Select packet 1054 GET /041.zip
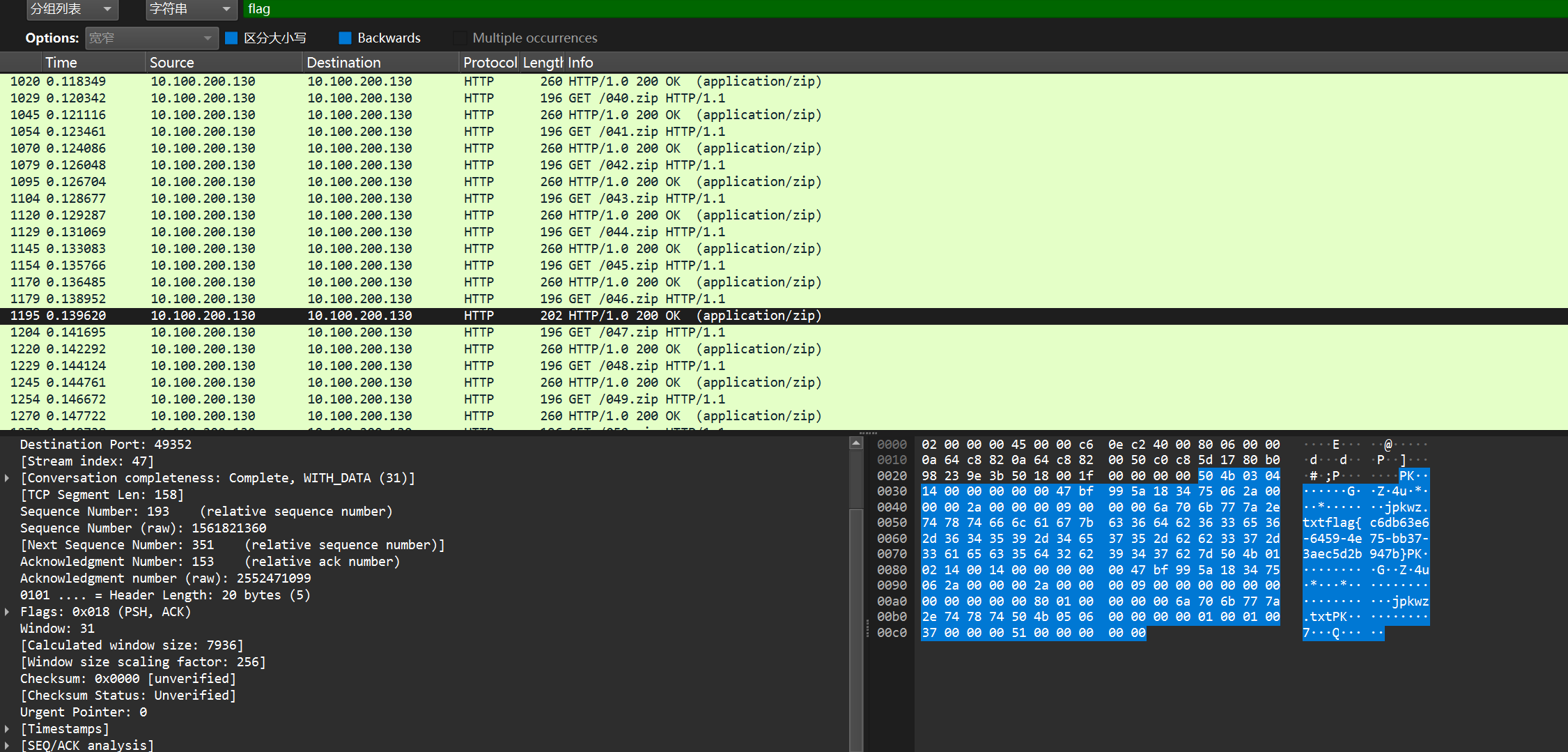 click(784, 132)
